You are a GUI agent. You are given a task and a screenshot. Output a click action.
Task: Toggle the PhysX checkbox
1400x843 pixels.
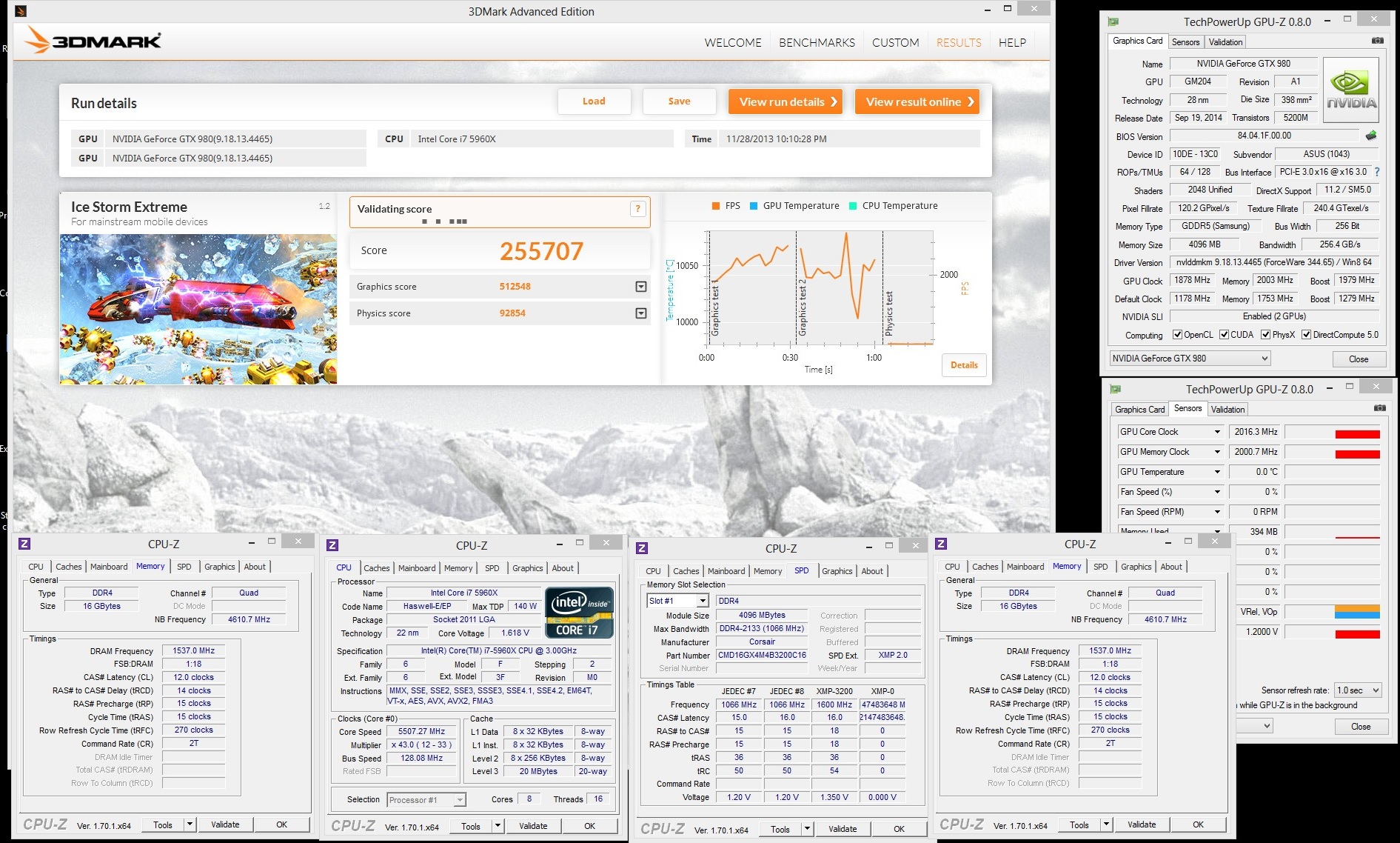pos(1265,335)
